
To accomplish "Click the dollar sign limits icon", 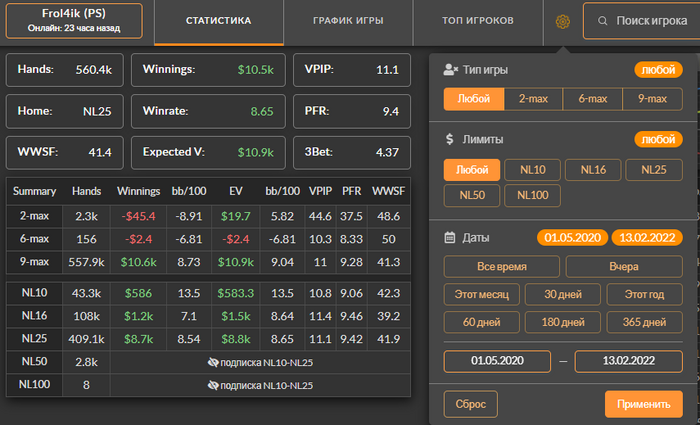I will click(450, 139).
